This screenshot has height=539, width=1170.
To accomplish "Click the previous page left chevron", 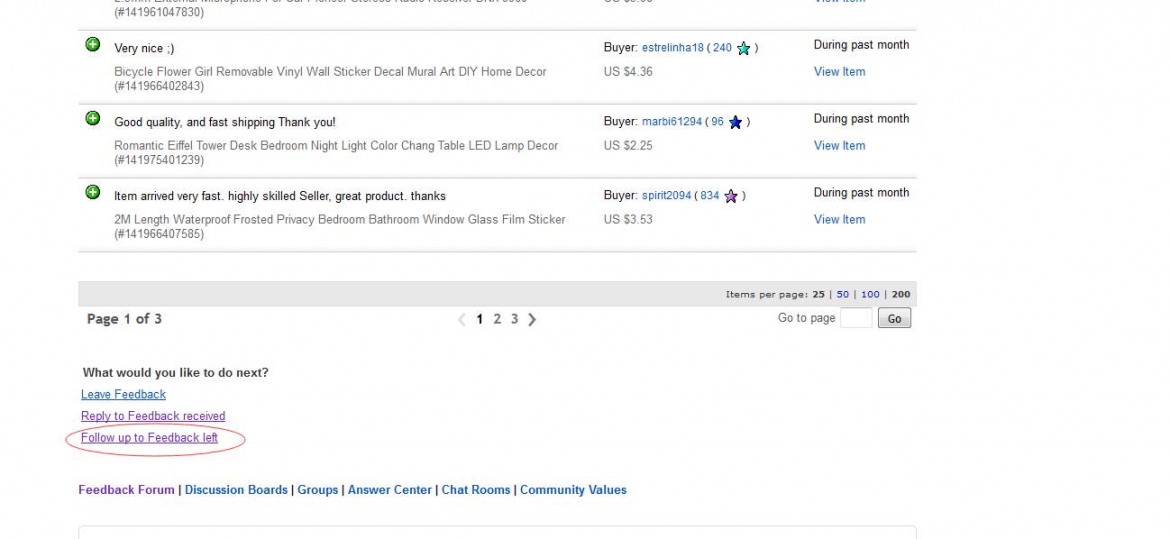I will click(461, 320).
